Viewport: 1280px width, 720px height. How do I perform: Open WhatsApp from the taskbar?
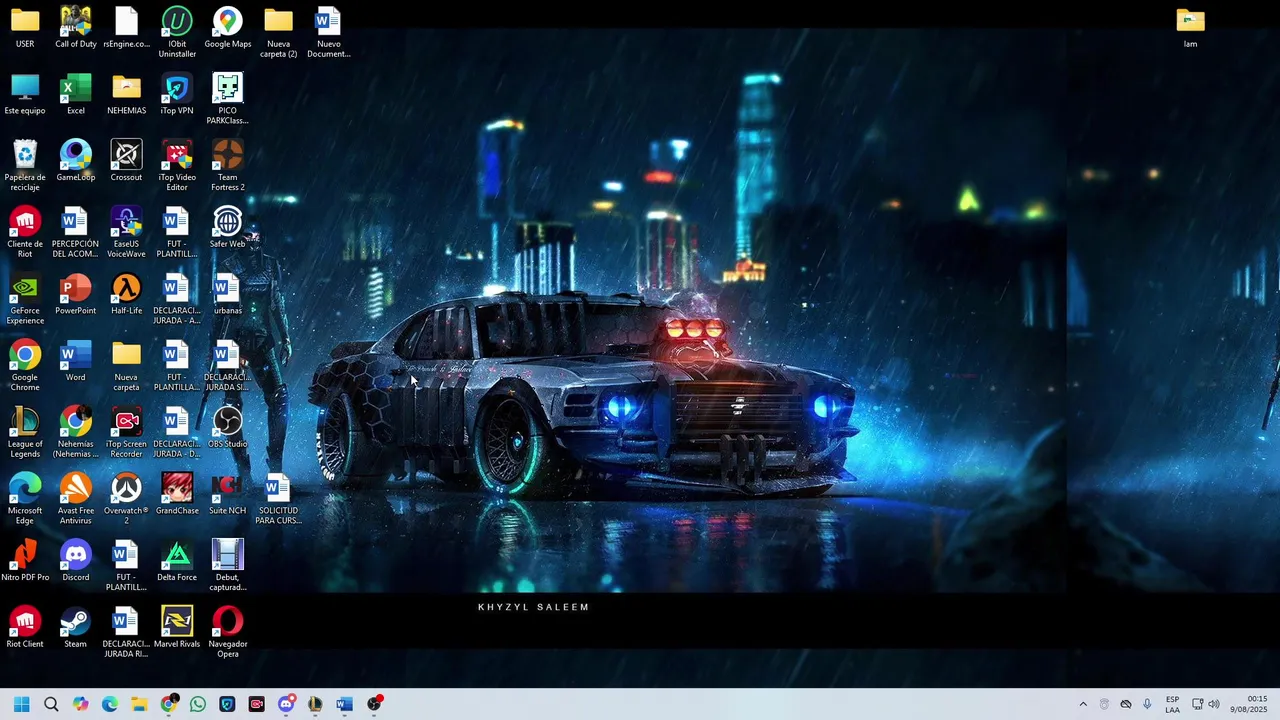coord(198,704)
